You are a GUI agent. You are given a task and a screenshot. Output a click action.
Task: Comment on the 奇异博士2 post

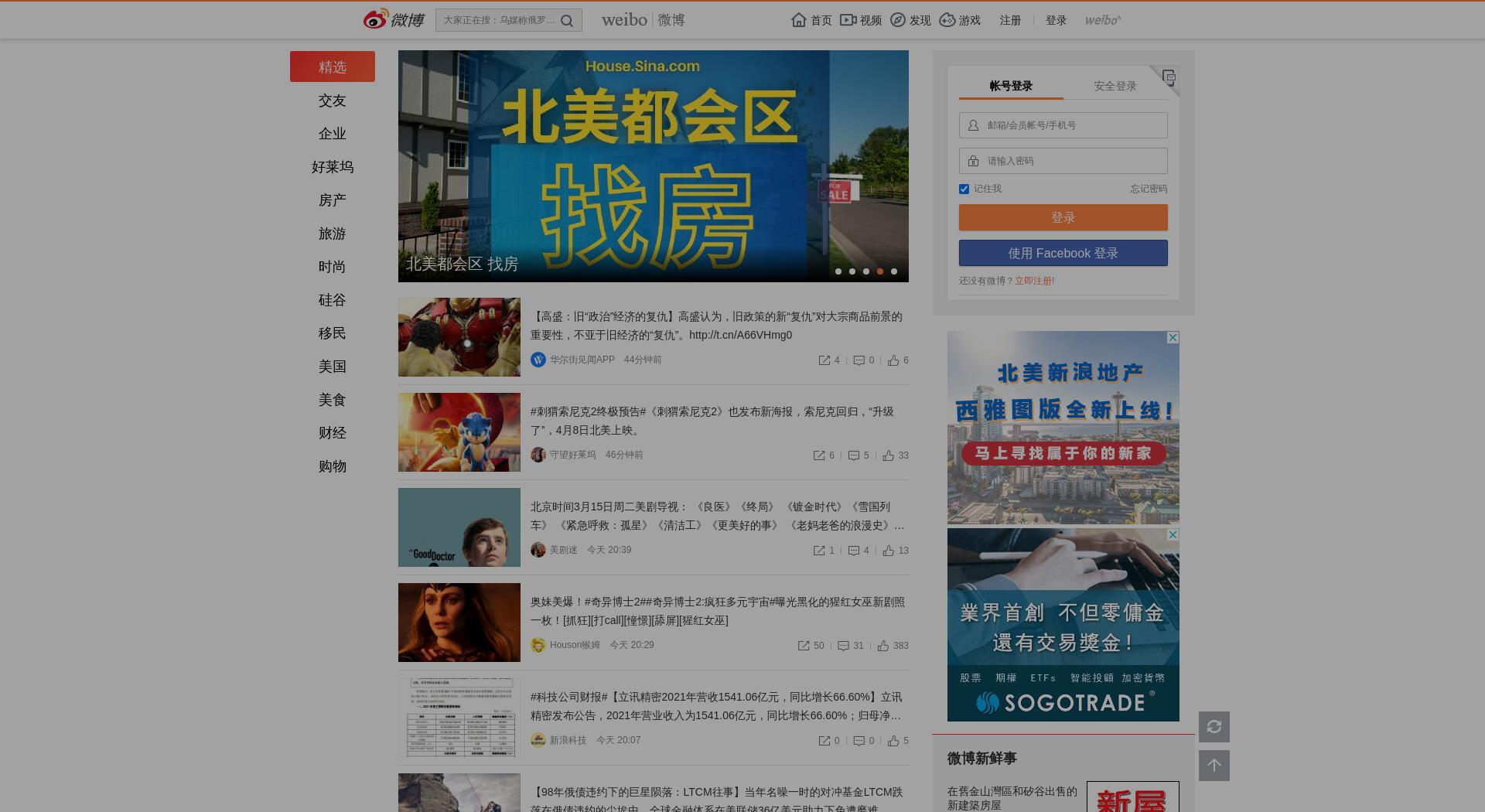click(844, 646)
